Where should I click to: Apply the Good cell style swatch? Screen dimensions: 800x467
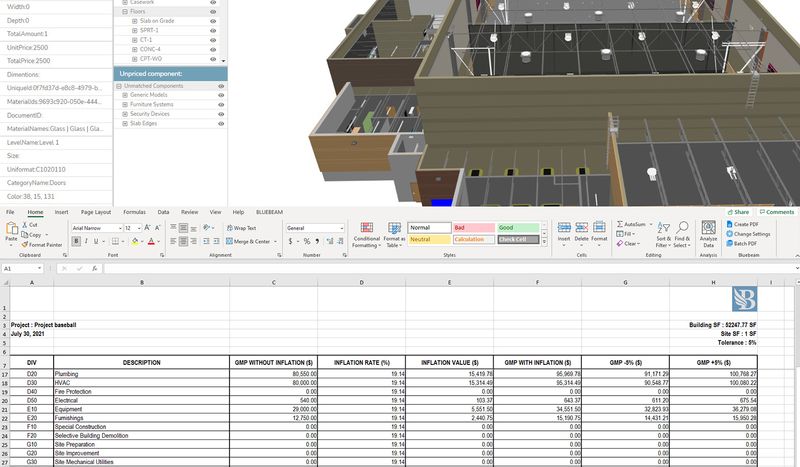coord(517,228)
